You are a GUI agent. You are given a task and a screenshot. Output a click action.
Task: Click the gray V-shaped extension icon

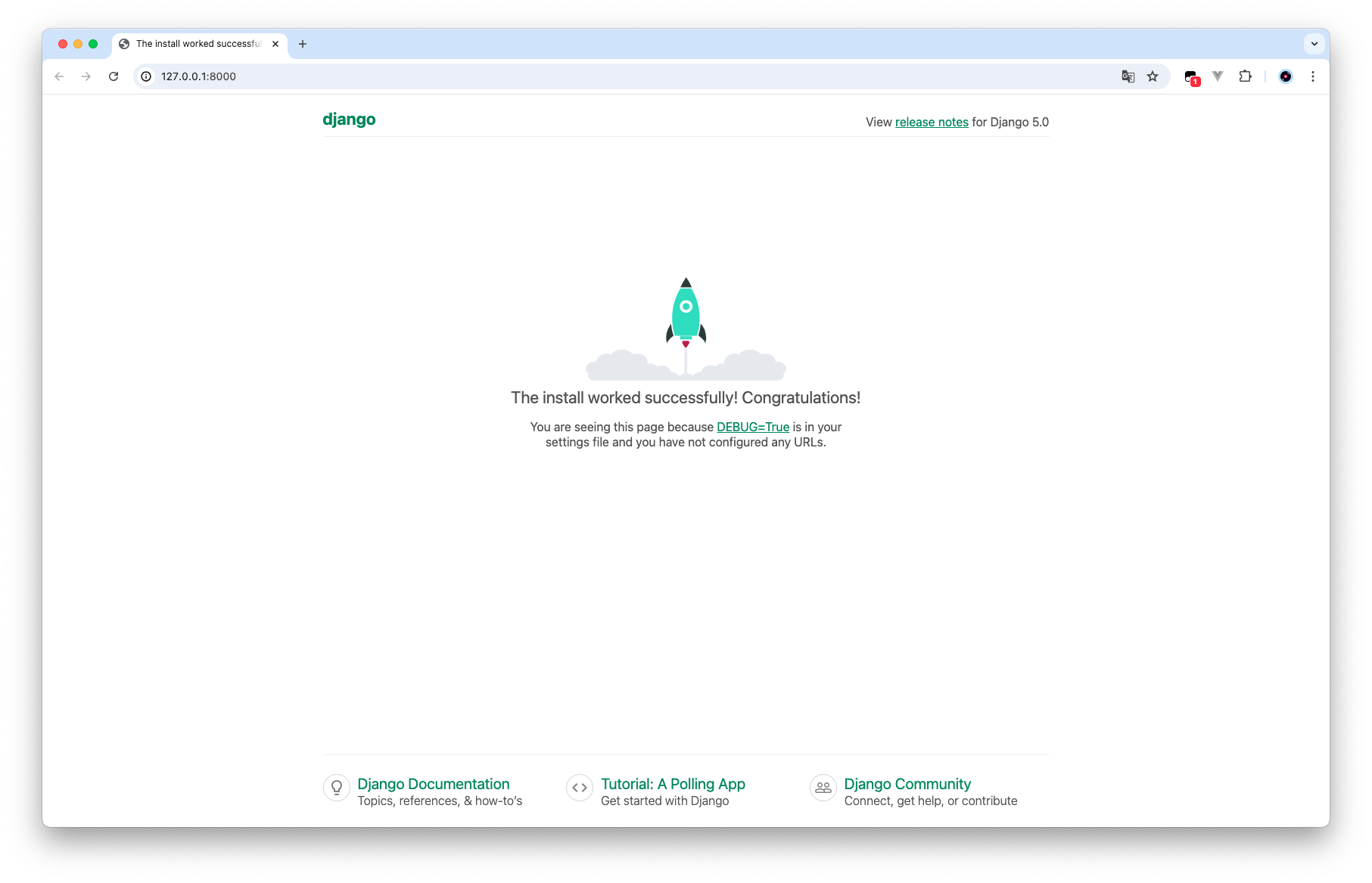1218,76
